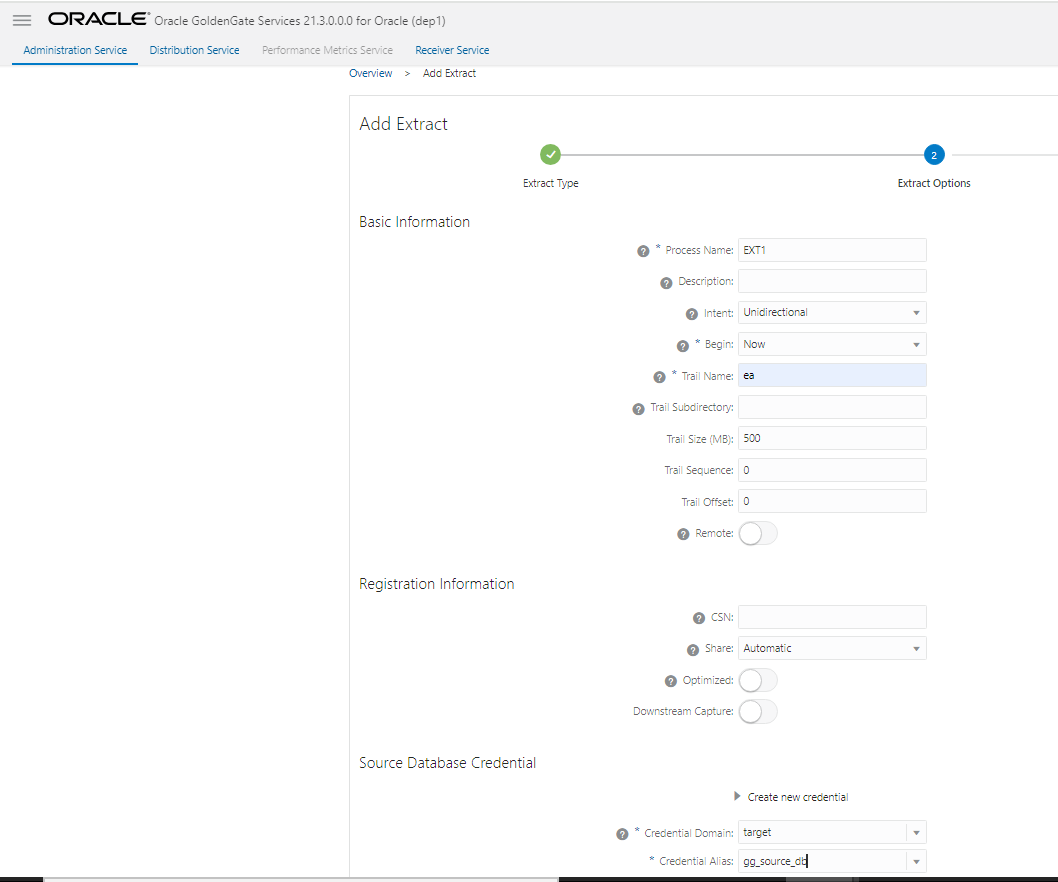Show help icon for Optimized
This screenshot has width=1058, height=882.
(671, 681)
